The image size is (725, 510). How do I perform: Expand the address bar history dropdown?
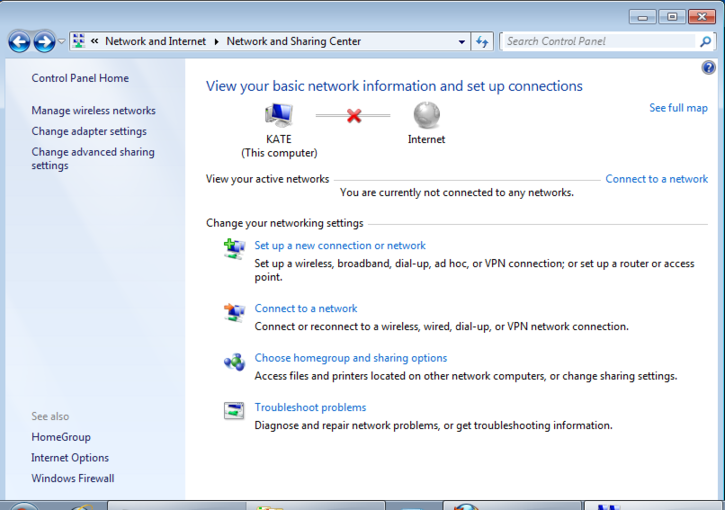click(x=461, y=42)
